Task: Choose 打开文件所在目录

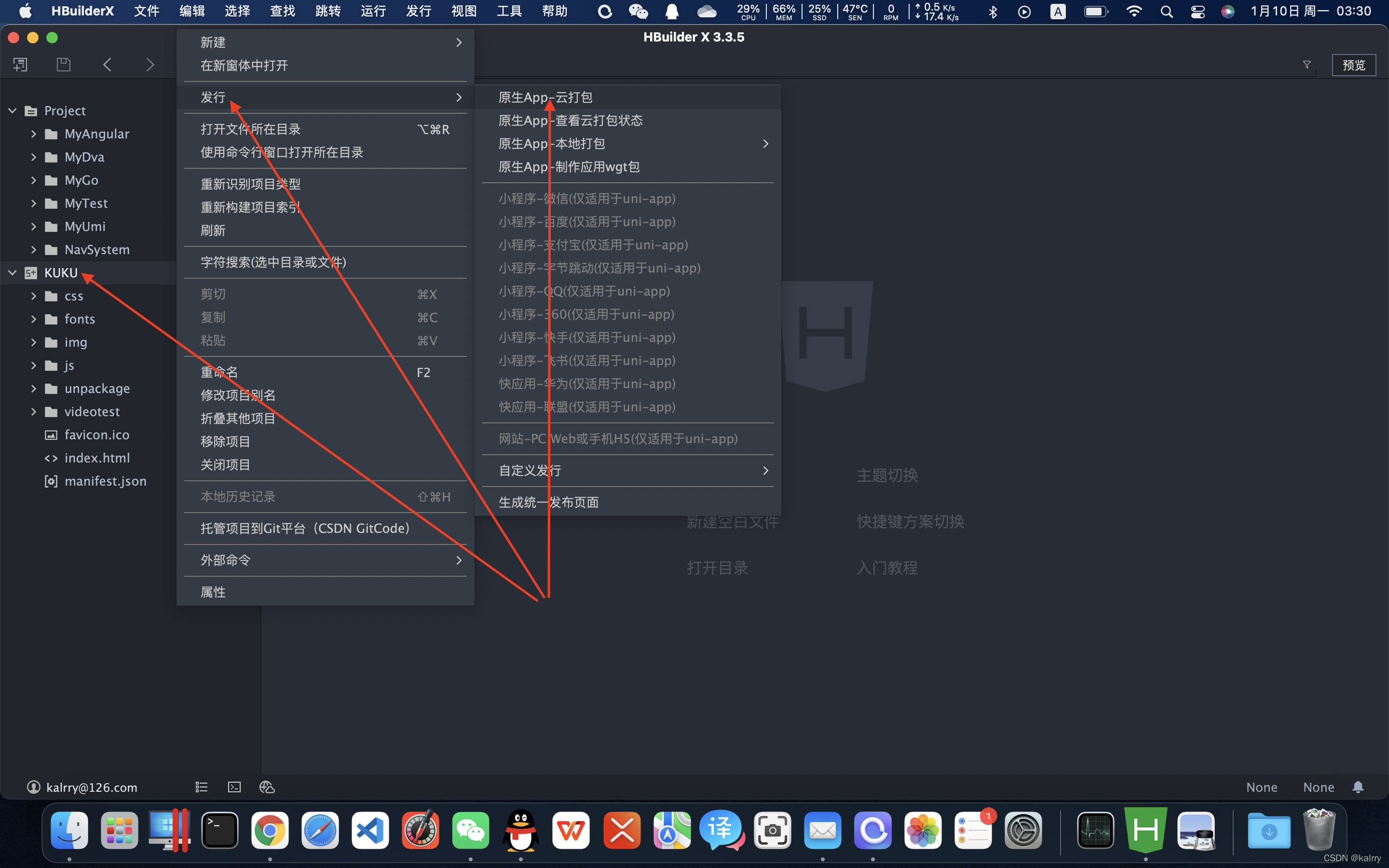Action: (326, 129)
